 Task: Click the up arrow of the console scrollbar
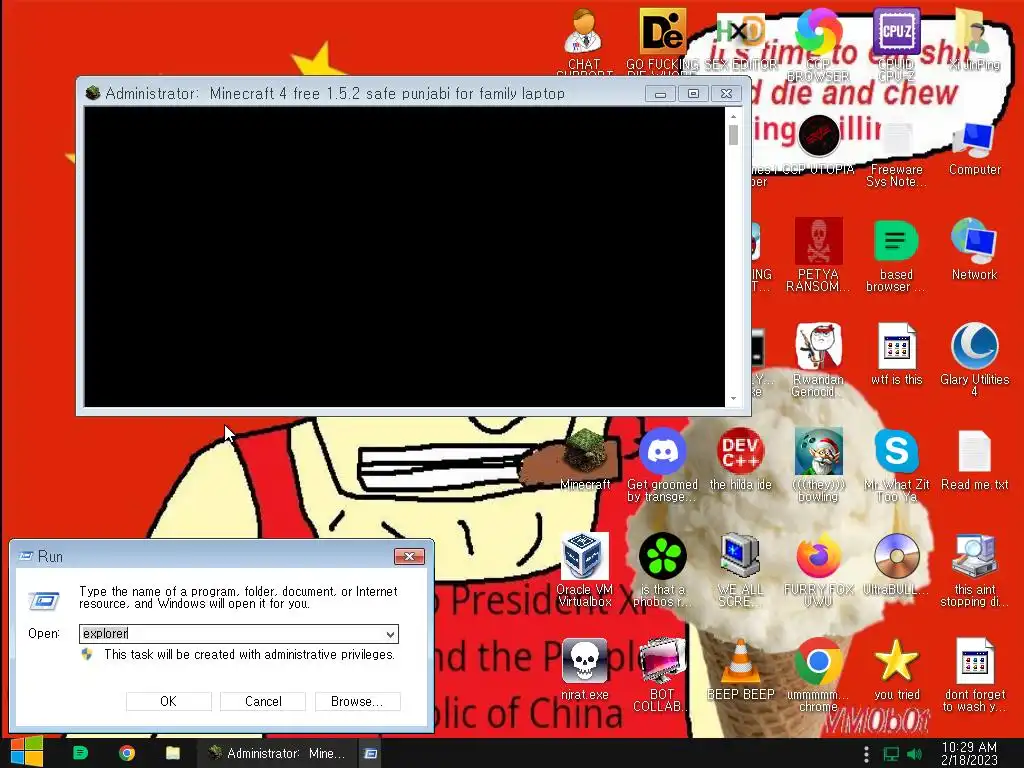point(733,116)
